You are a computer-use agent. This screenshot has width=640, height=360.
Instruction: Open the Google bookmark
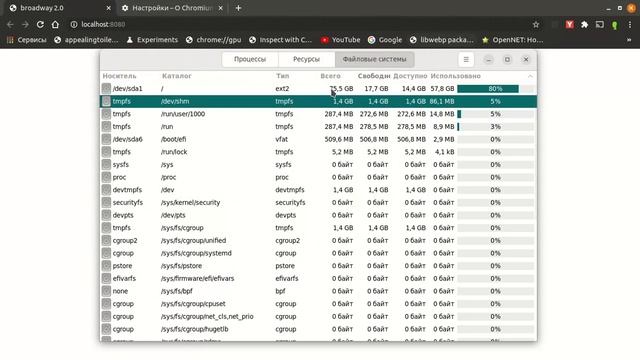click(385, 40)
